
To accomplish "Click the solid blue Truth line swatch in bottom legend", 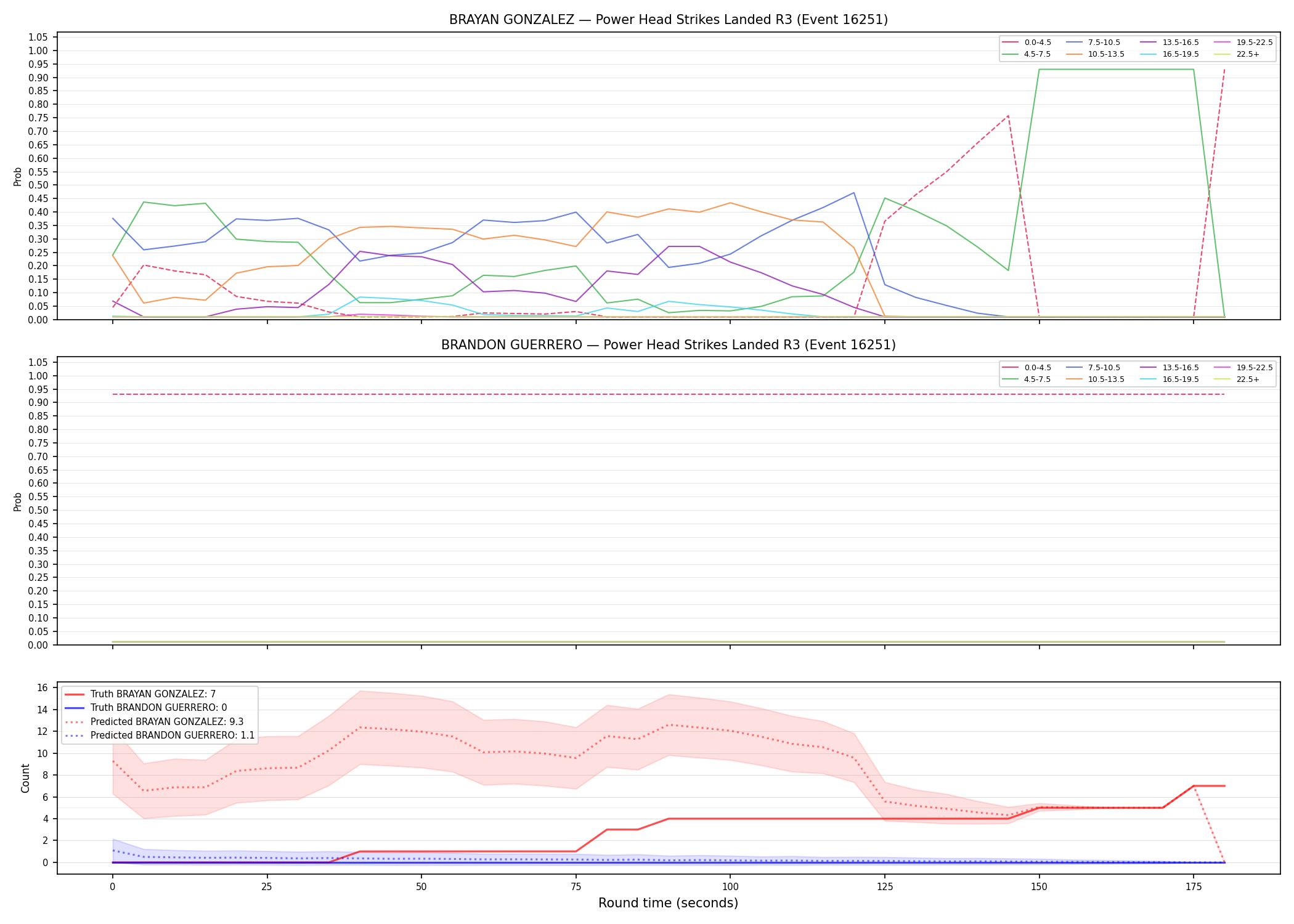I will click(75, 708).
